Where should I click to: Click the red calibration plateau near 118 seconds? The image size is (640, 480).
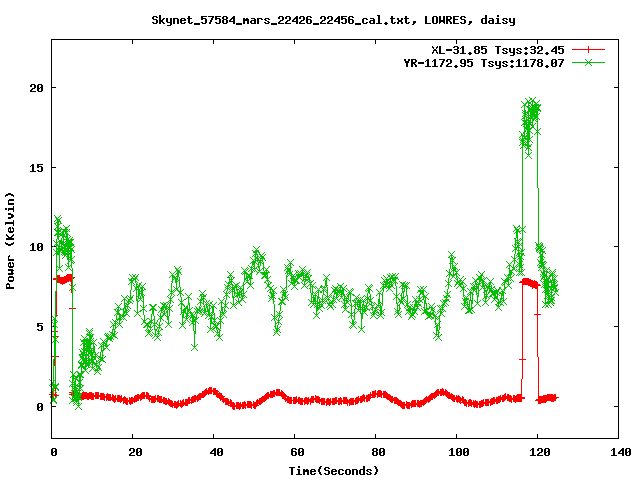click(530, 282)
